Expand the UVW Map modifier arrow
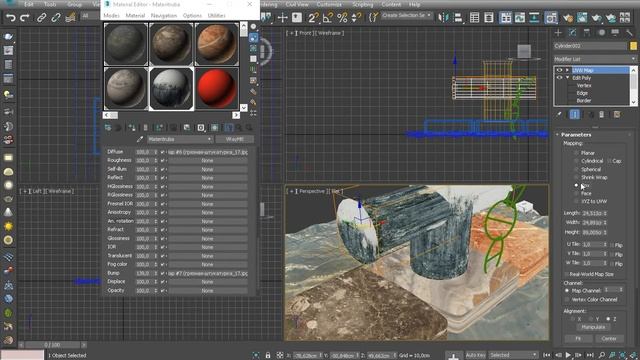The height and width of the screenshot is (360, 640). (567, 70)
